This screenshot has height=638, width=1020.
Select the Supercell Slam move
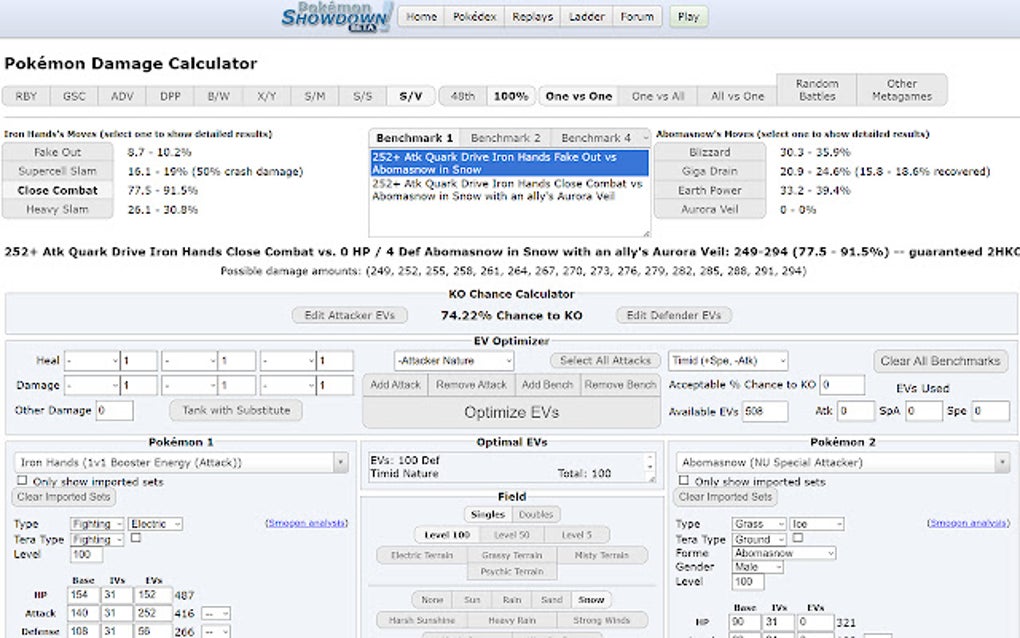(57, 171)
